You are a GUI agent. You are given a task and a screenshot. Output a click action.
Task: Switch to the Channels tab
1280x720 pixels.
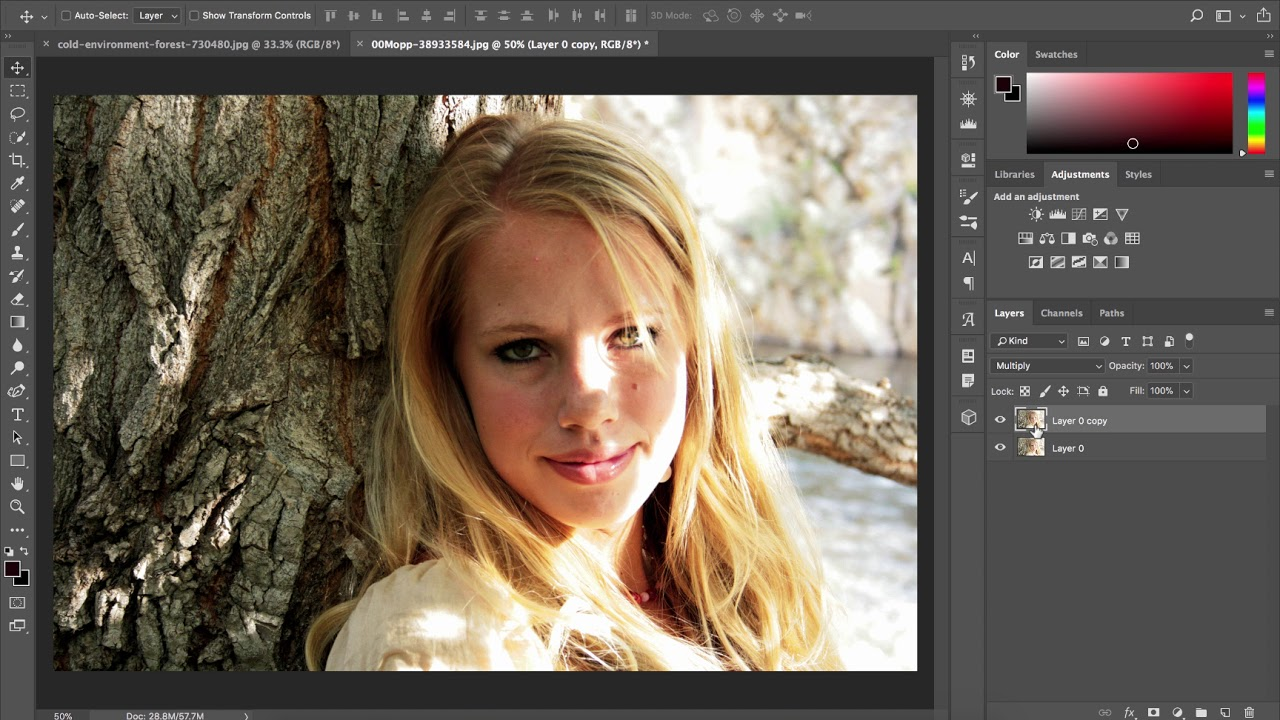pyautogui.click(x=1061, y=313)
